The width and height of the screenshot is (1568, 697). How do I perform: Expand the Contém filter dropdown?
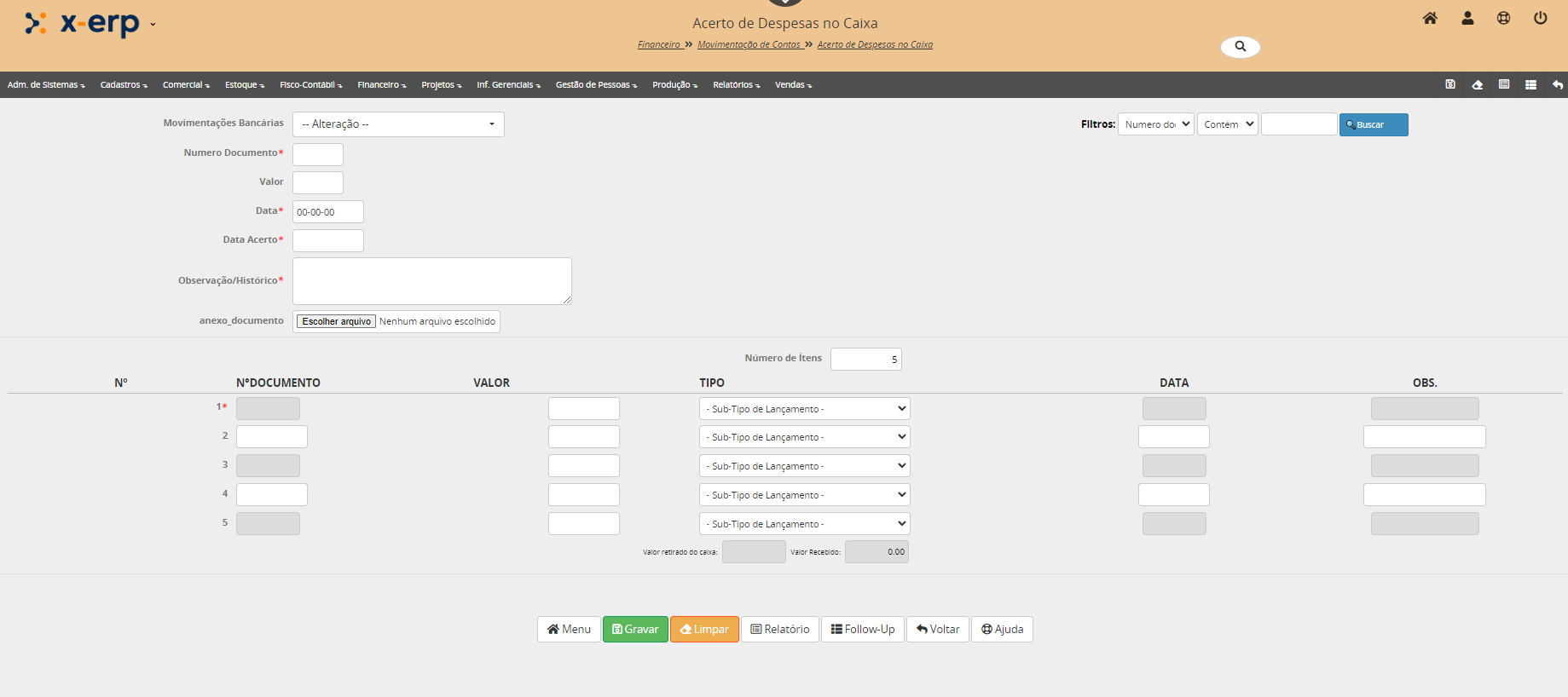[x=1227, y=124]
